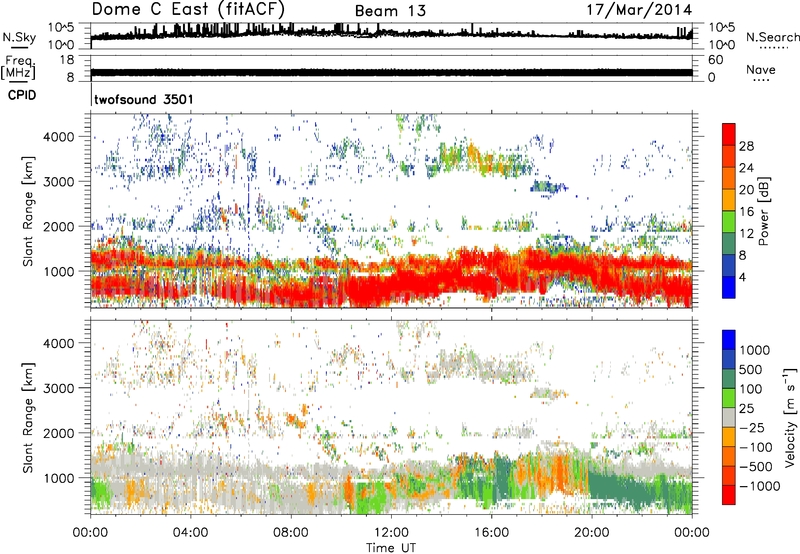Click the '24' label on Power color bar
Viewport: 800px width, 554px height.
tap(746, 168)
